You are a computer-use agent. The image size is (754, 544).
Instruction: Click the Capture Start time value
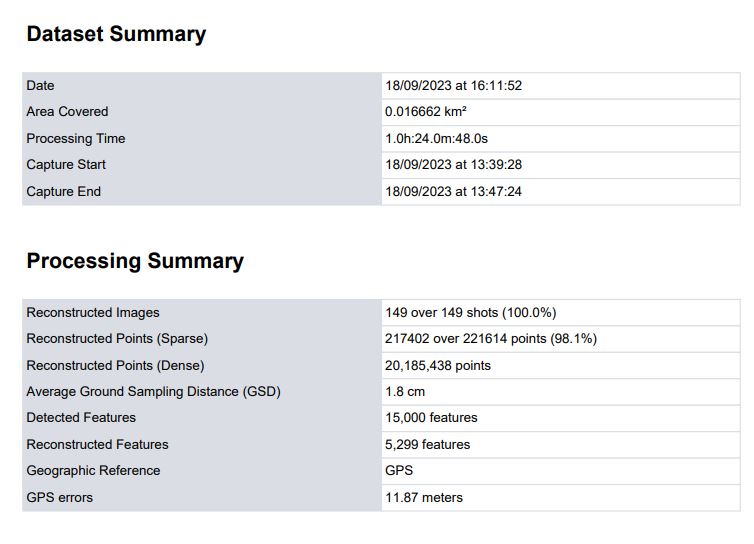pos(453,165)
